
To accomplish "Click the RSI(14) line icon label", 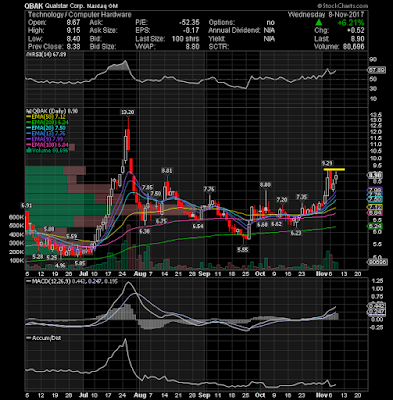I will [28, 54].
